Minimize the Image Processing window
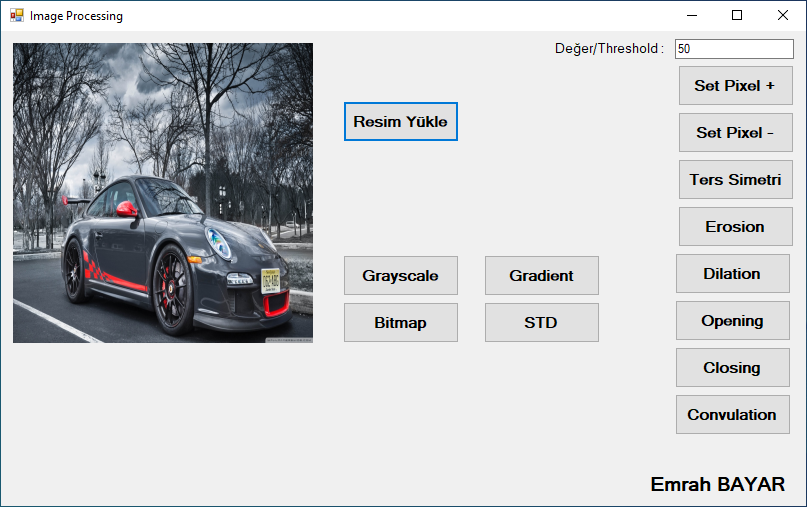Screen dimensions: 807x507 pyautogui.click(x=692, y=15)
